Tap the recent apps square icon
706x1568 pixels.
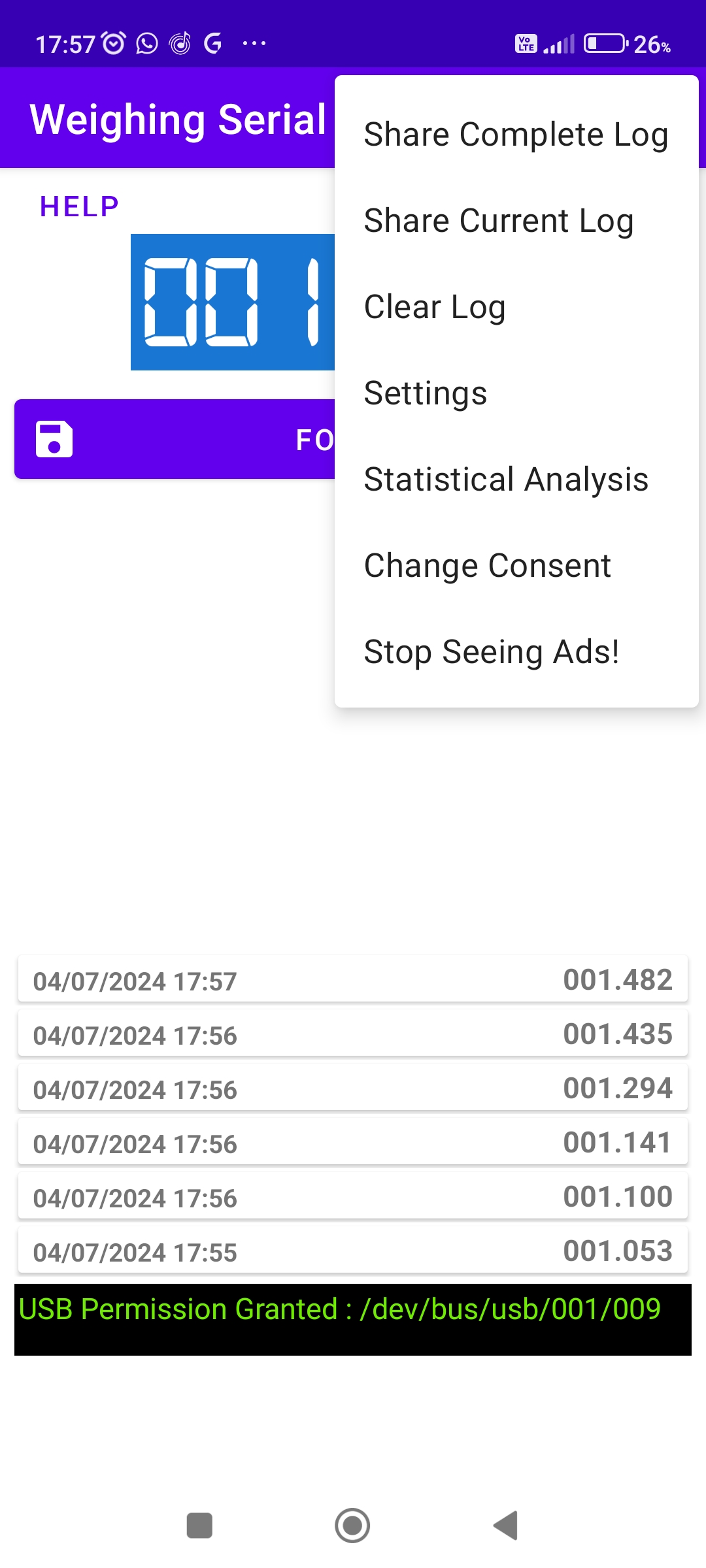[x=199, y=1526]
